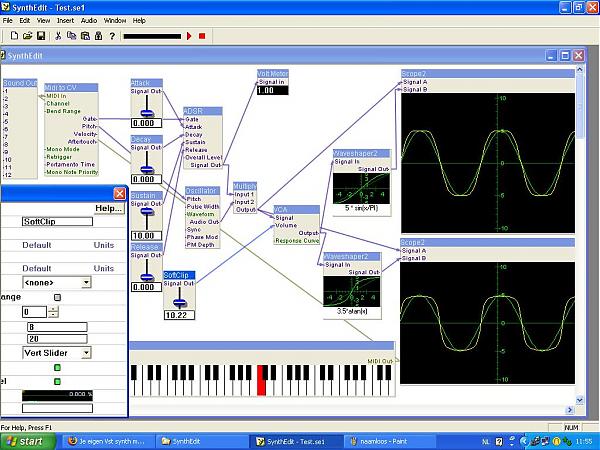
Task: Create a new file with toolbar icon
Action: click(14, 36)
